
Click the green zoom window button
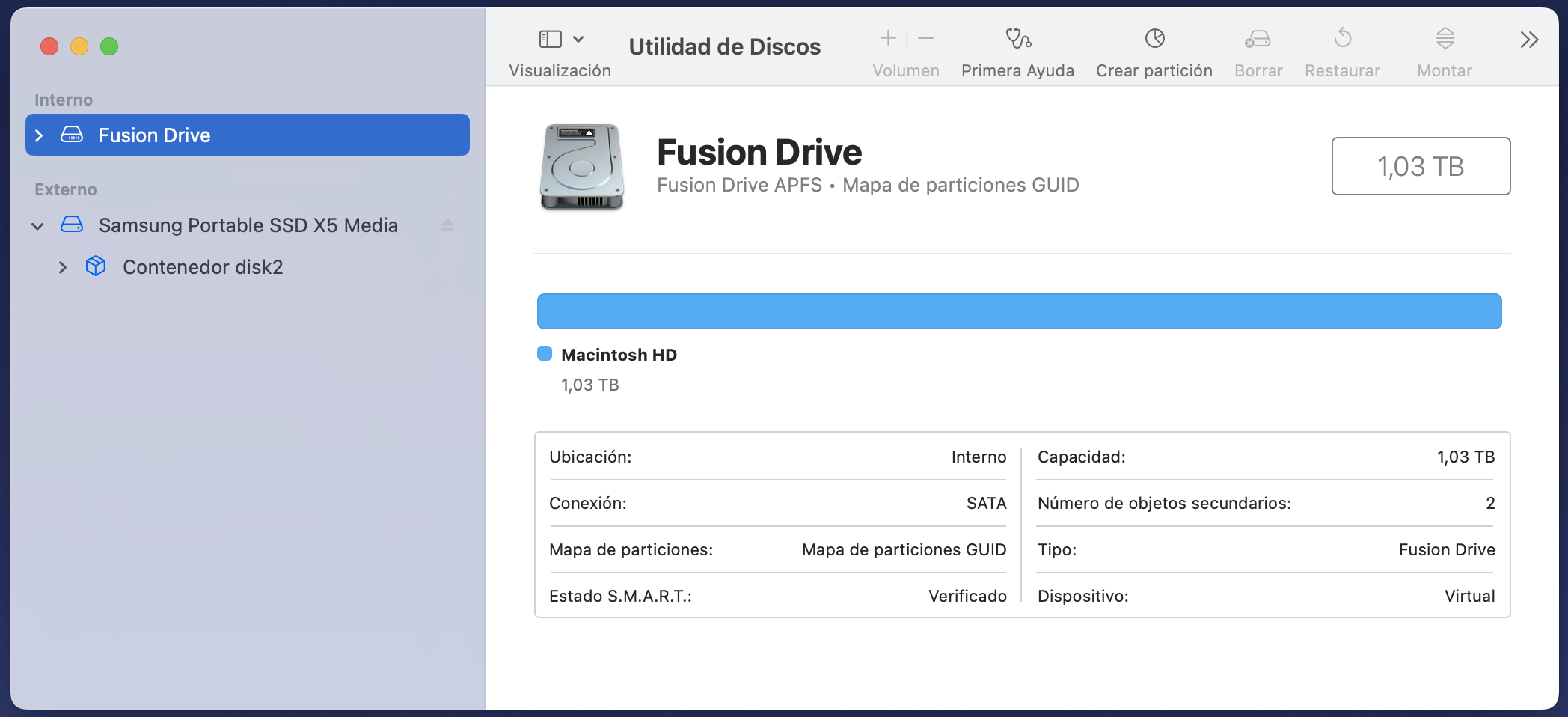tap(109, 46)
